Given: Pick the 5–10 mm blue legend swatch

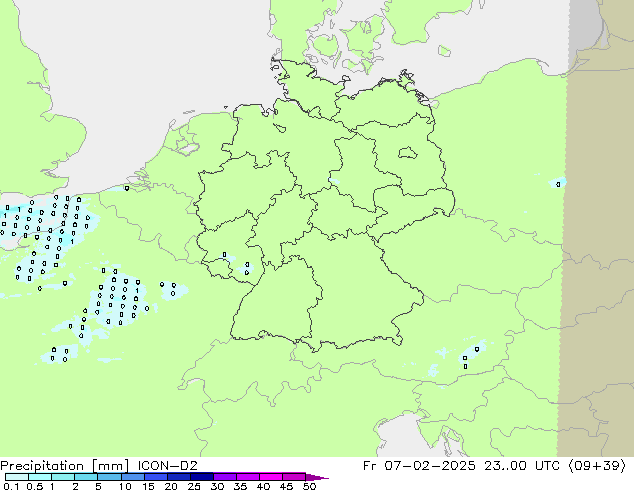Looking at the screenshot, I should click(111, 477).
